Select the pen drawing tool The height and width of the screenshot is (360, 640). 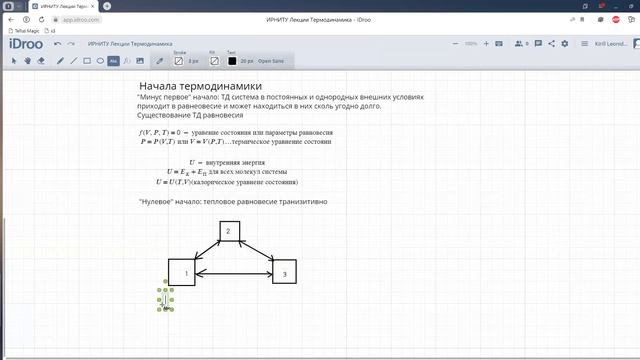tap(60, 61)
